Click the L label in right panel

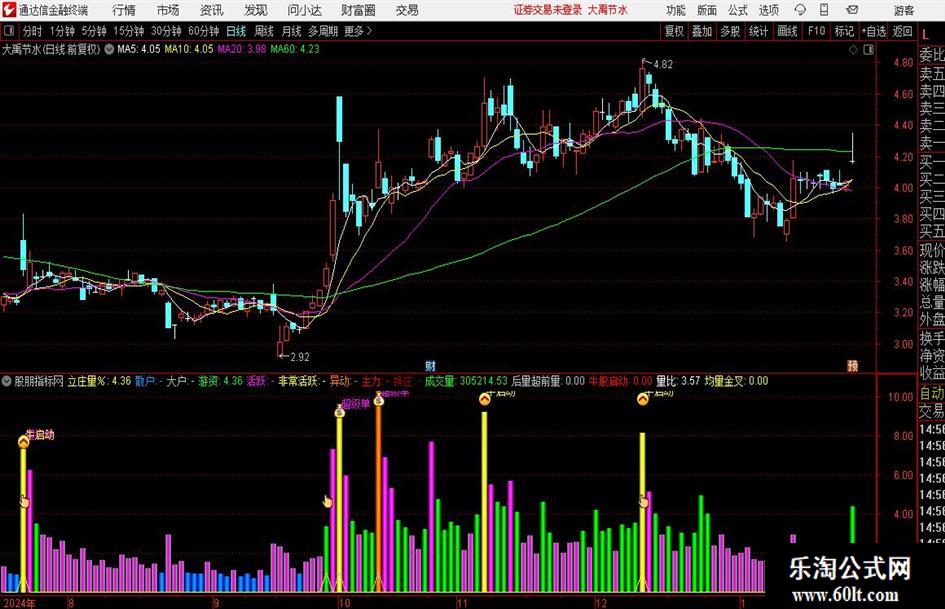tap(925, 35)
